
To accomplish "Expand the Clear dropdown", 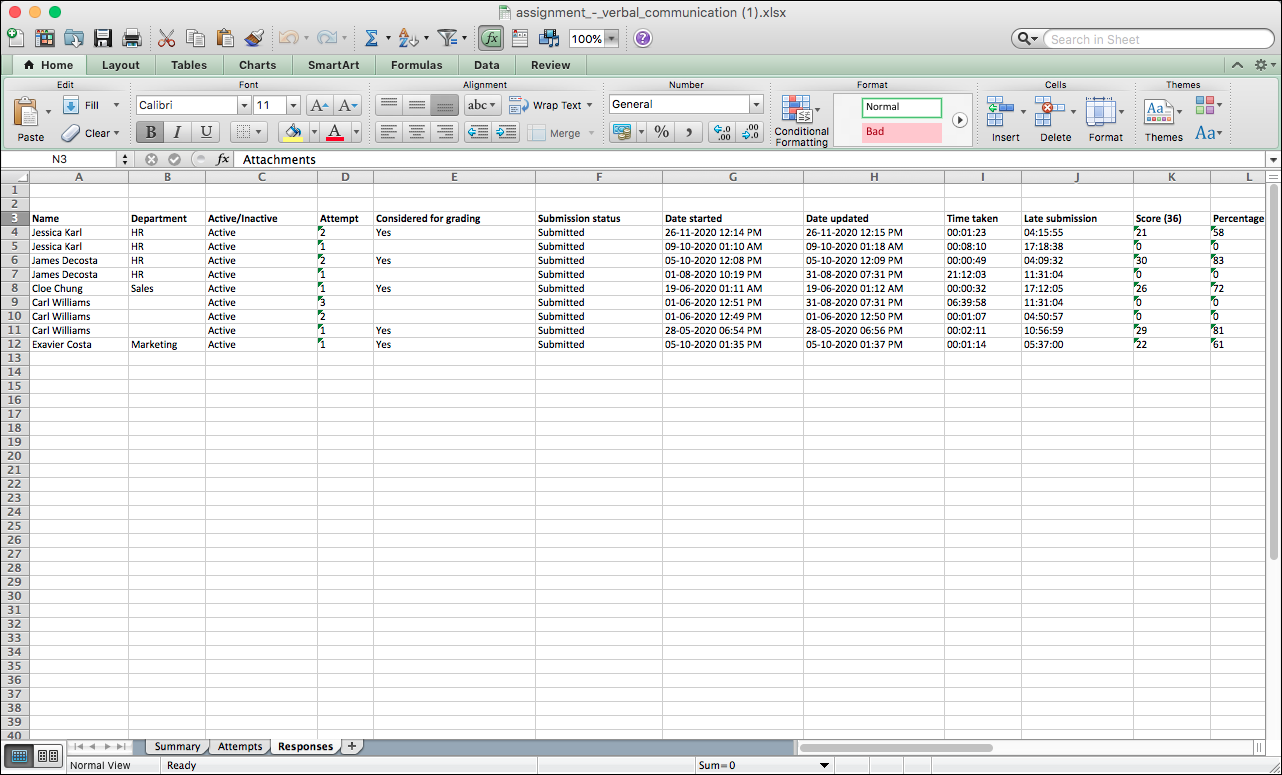I will pyautogui.click(x=116, y=133).
